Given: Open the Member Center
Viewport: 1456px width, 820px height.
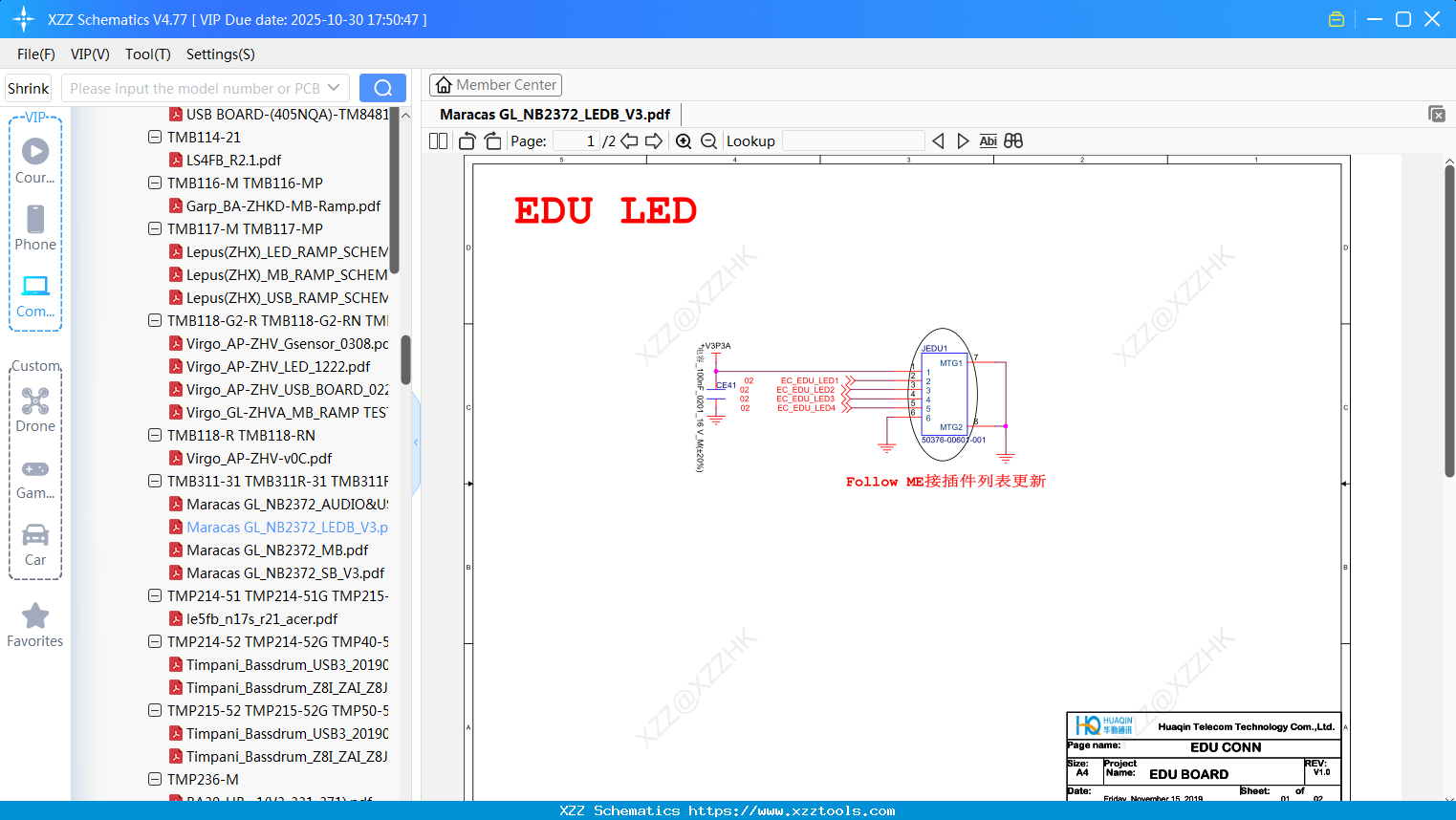Looking at the screenshot, I should pyautogui.click(x=495, y=85).
